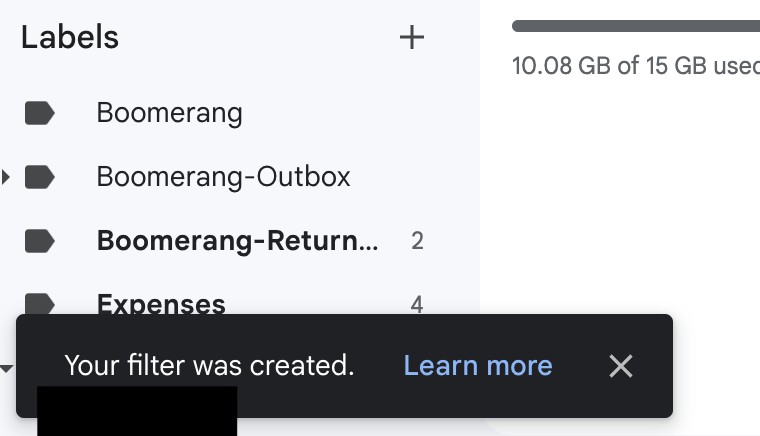Click the unread count 2 beside Boomerang-Return
The image size is (760, 436).
(x=417, y=241)
